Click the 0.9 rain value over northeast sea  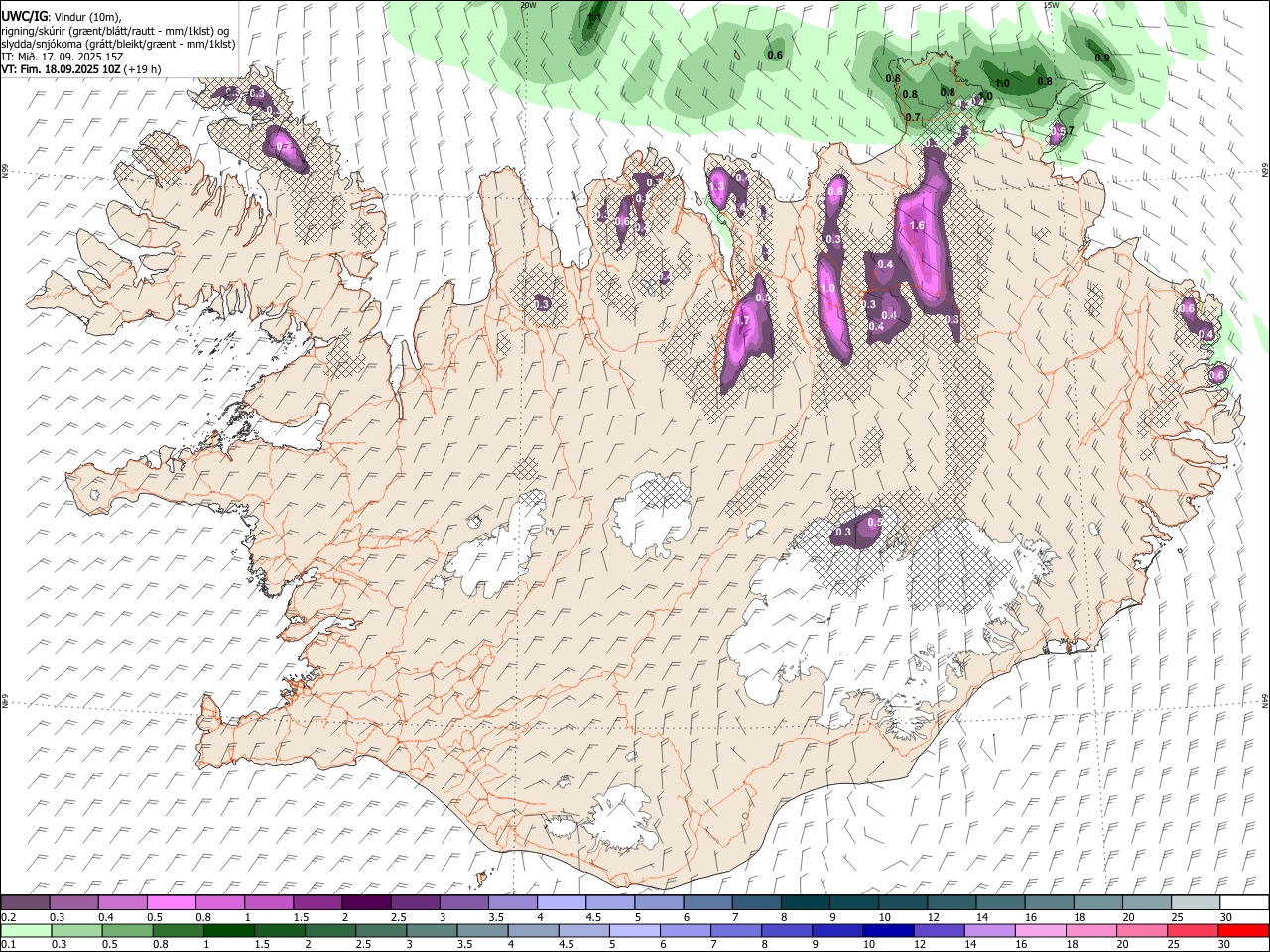click(1102, 58)
